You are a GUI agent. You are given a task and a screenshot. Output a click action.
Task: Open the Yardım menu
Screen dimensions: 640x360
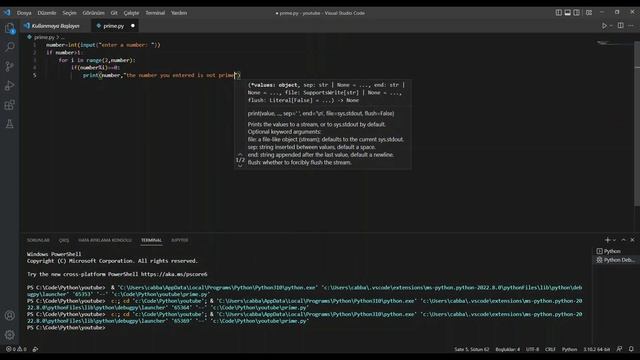(179, 13)
